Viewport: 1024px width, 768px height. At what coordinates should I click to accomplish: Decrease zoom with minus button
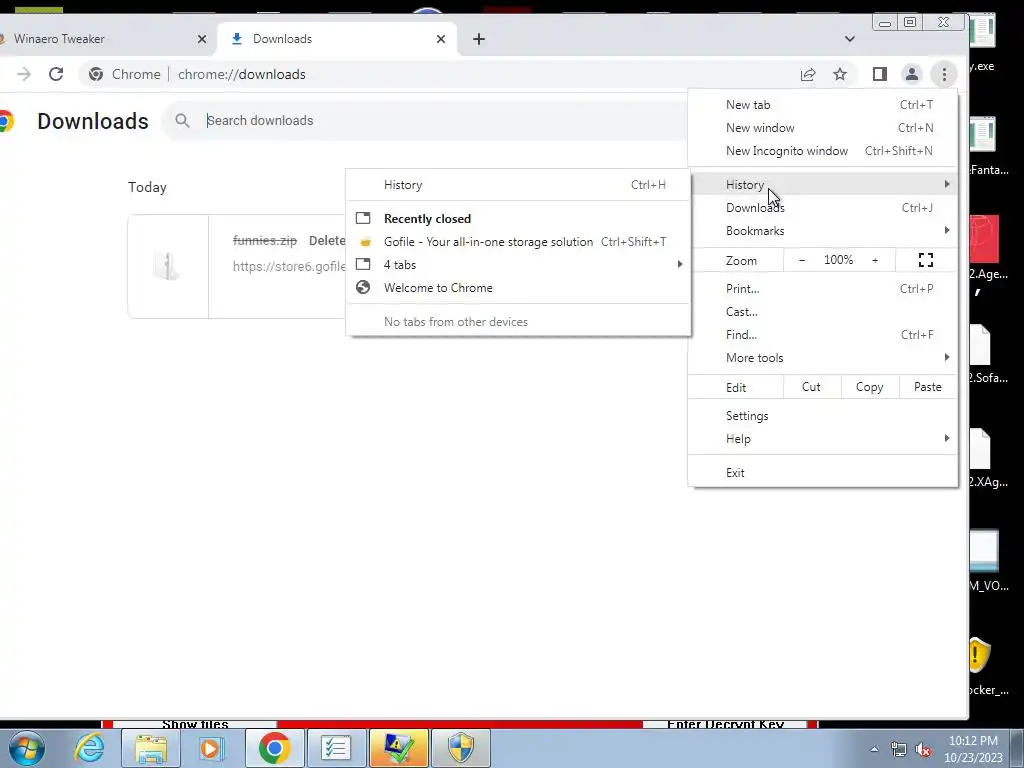tap(802, 261)
